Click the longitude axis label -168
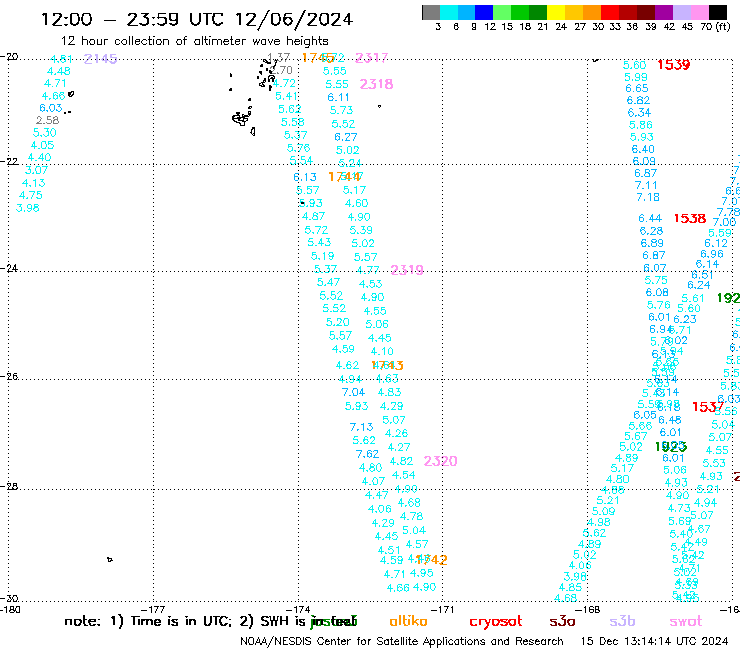 tap(591, 610)
